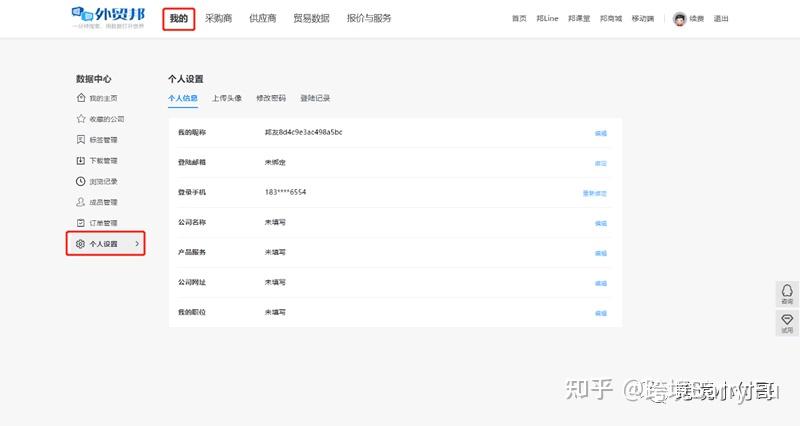Click the home icon beside 我的主页
The width and height of the screenshot is (800, 426).
coord(81,97)
